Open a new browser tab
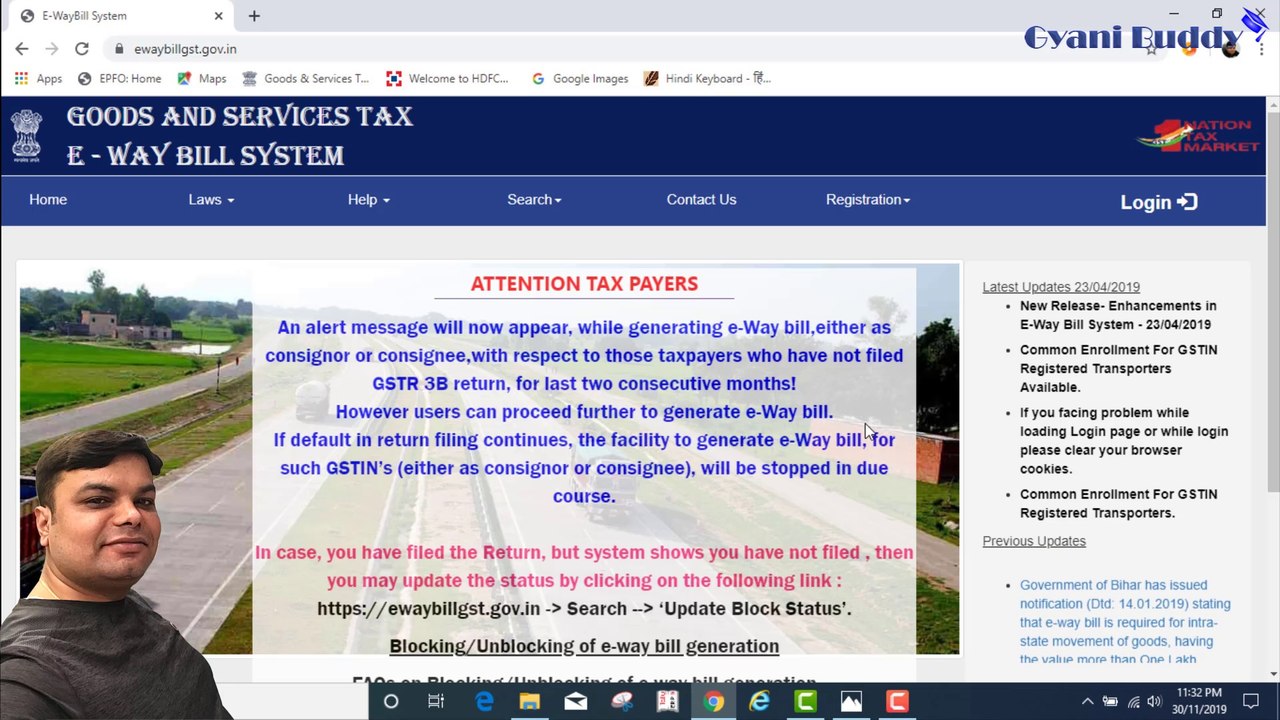Viewport: 1280px width, 720px height. [254, 16]
